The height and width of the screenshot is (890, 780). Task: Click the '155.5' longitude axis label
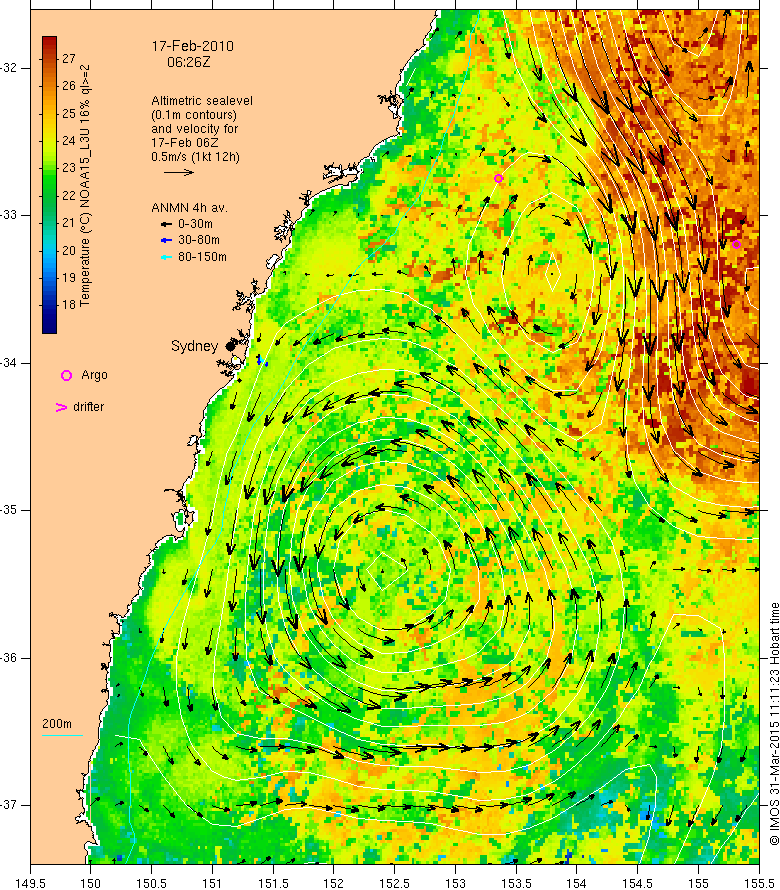tap(759, 883)
